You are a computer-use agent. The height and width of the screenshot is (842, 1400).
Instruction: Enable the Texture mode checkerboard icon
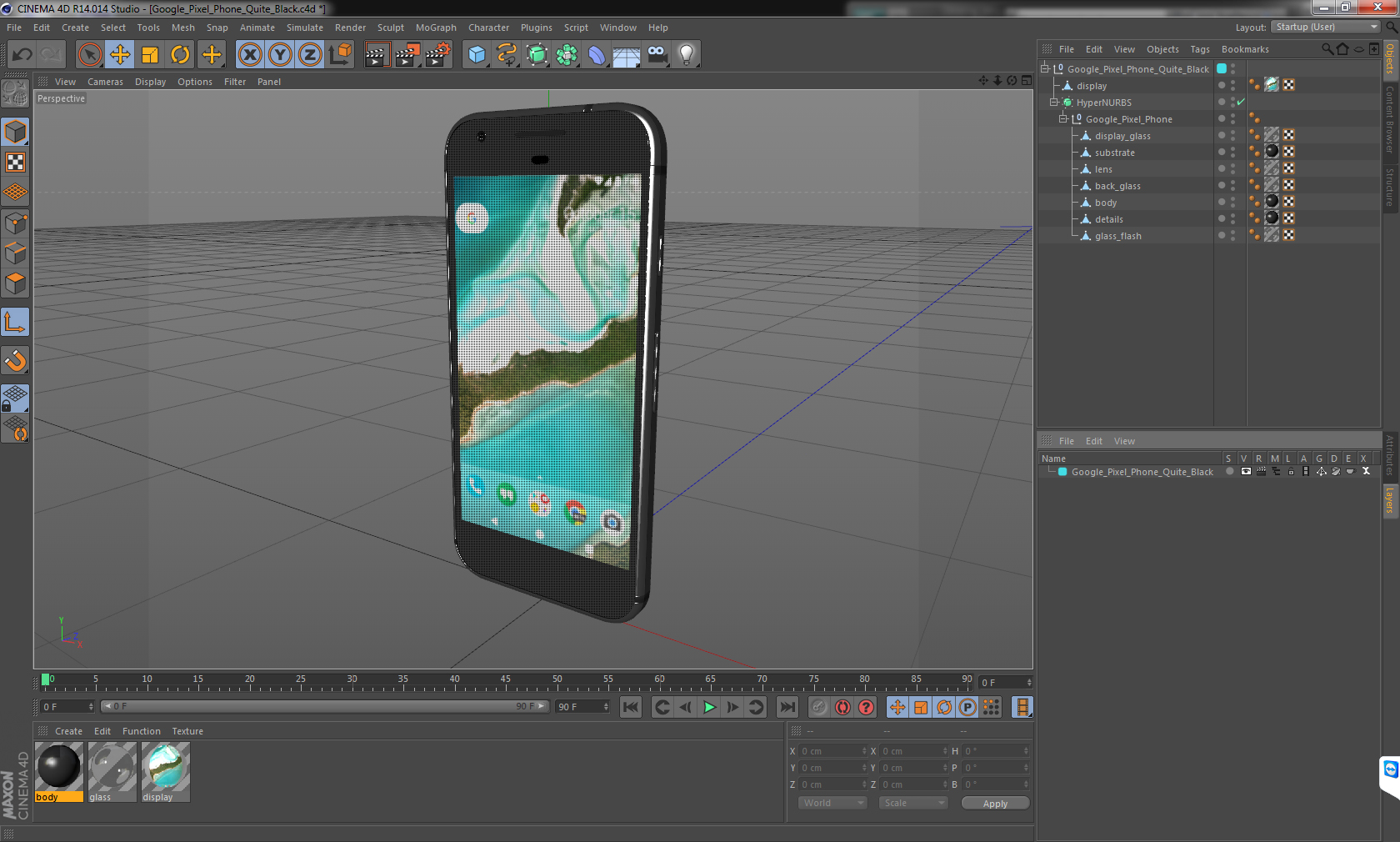point(15,163)
